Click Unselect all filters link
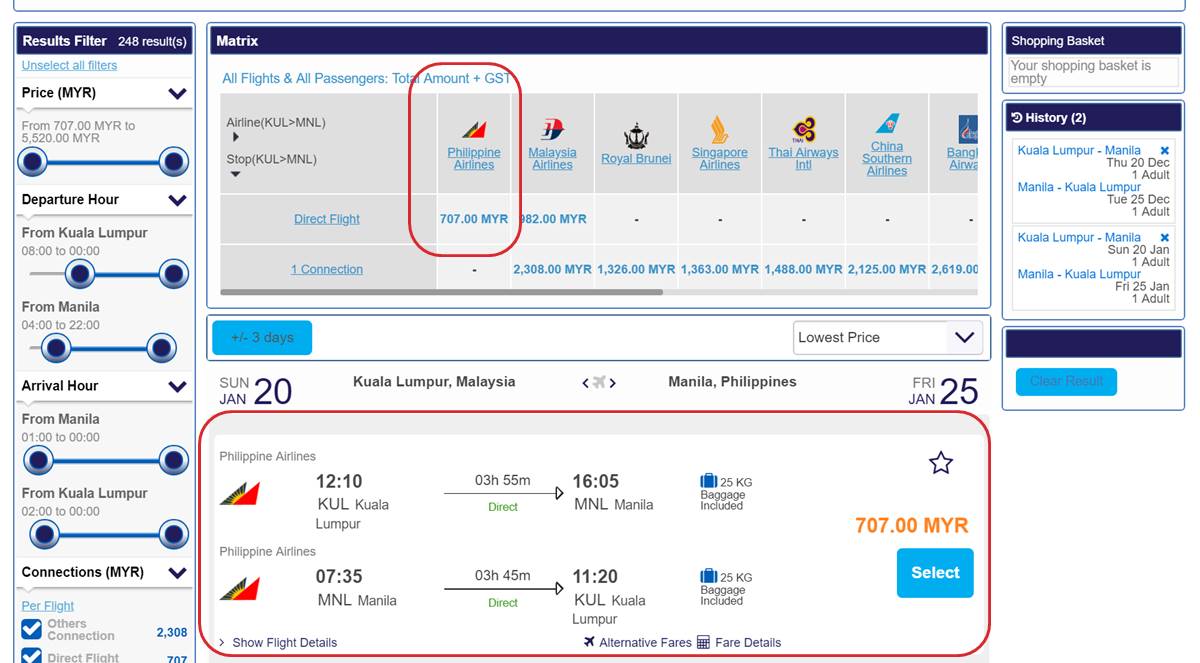 (69, 65)
